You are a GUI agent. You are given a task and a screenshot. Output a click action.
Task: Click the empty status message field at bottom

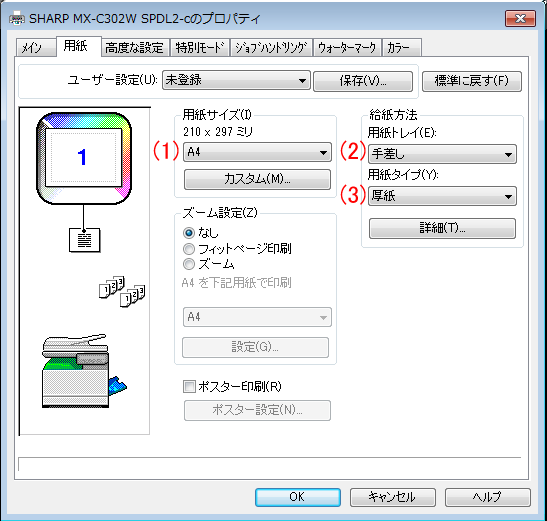pos(269,464)
